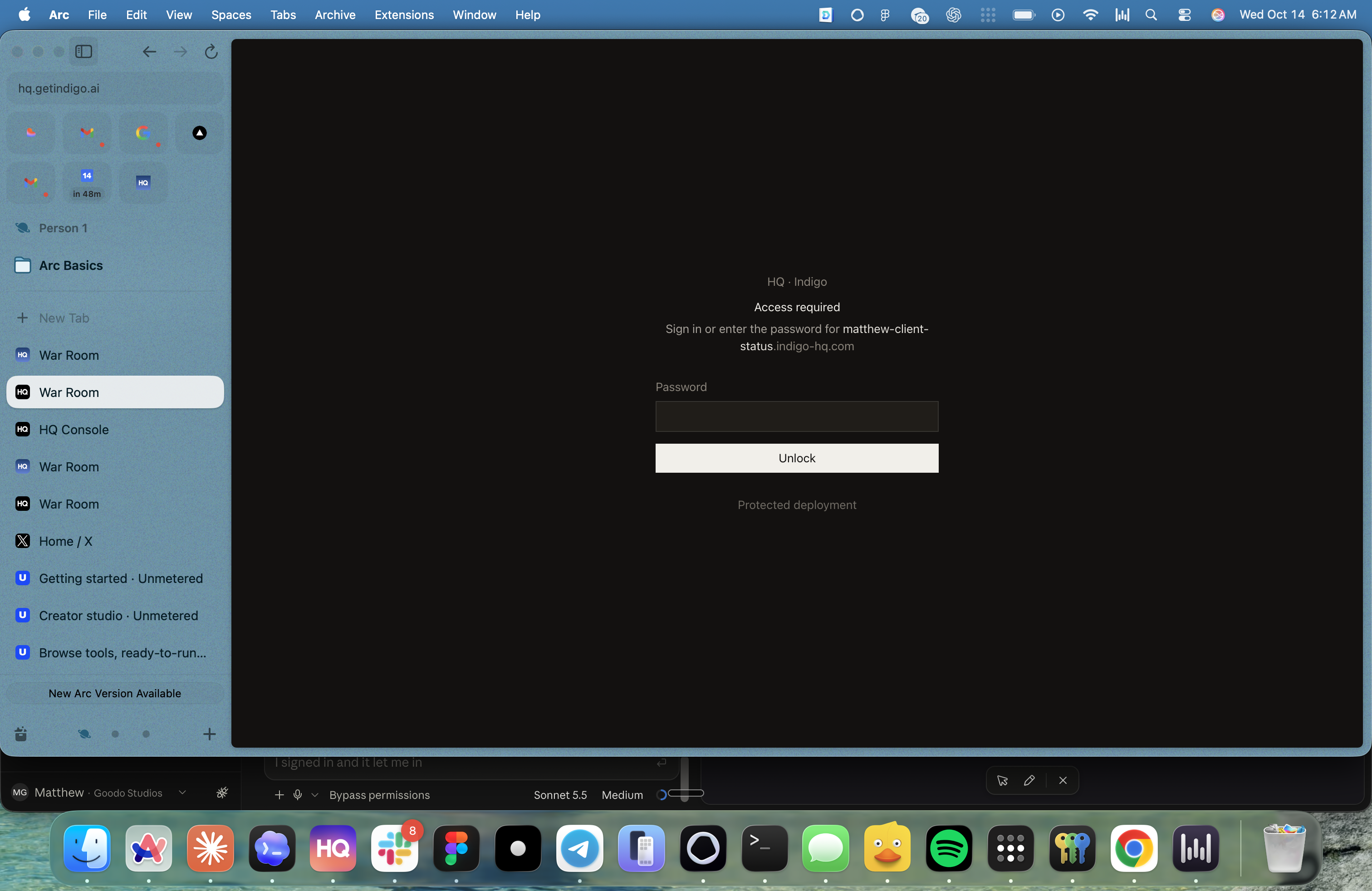Click the microphone icon in background chat

[298, 795]
